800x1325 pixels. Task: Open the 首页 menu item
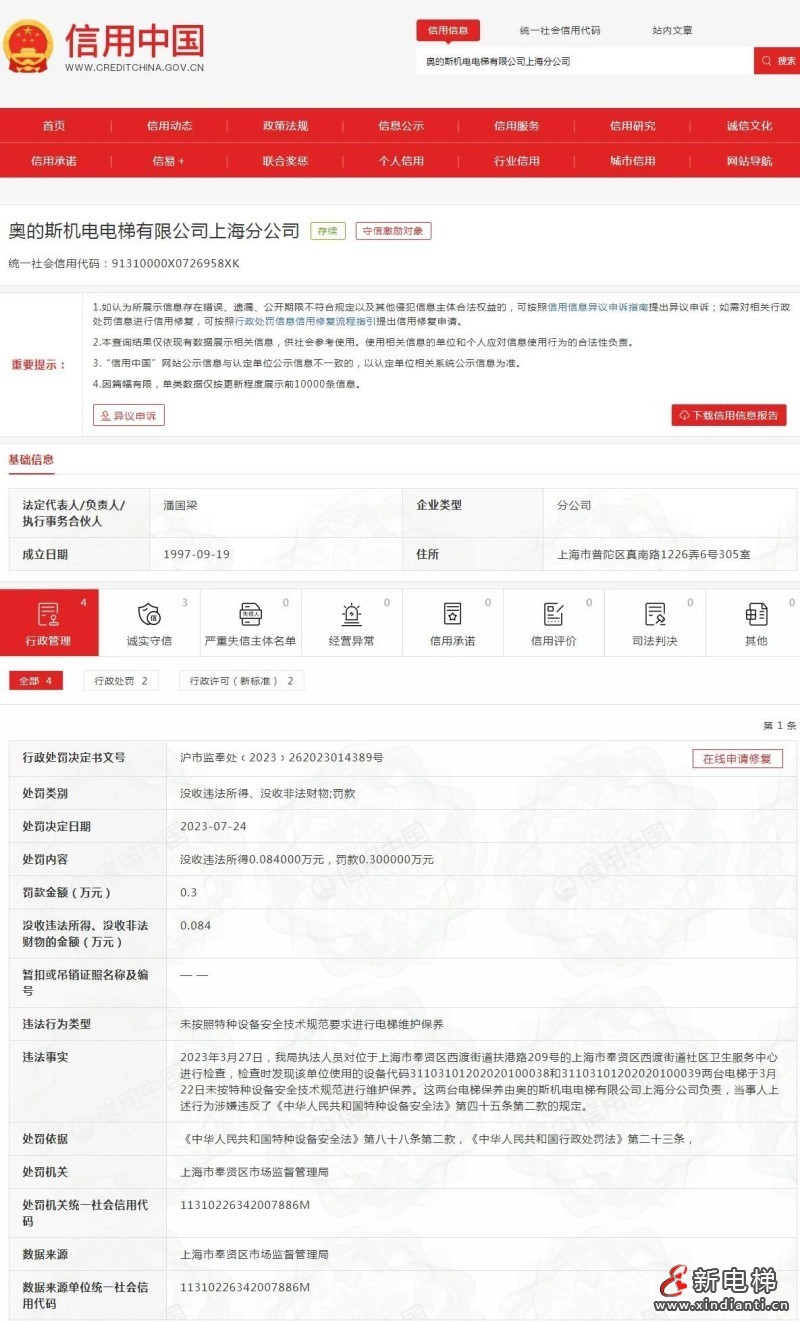(54, 126)
